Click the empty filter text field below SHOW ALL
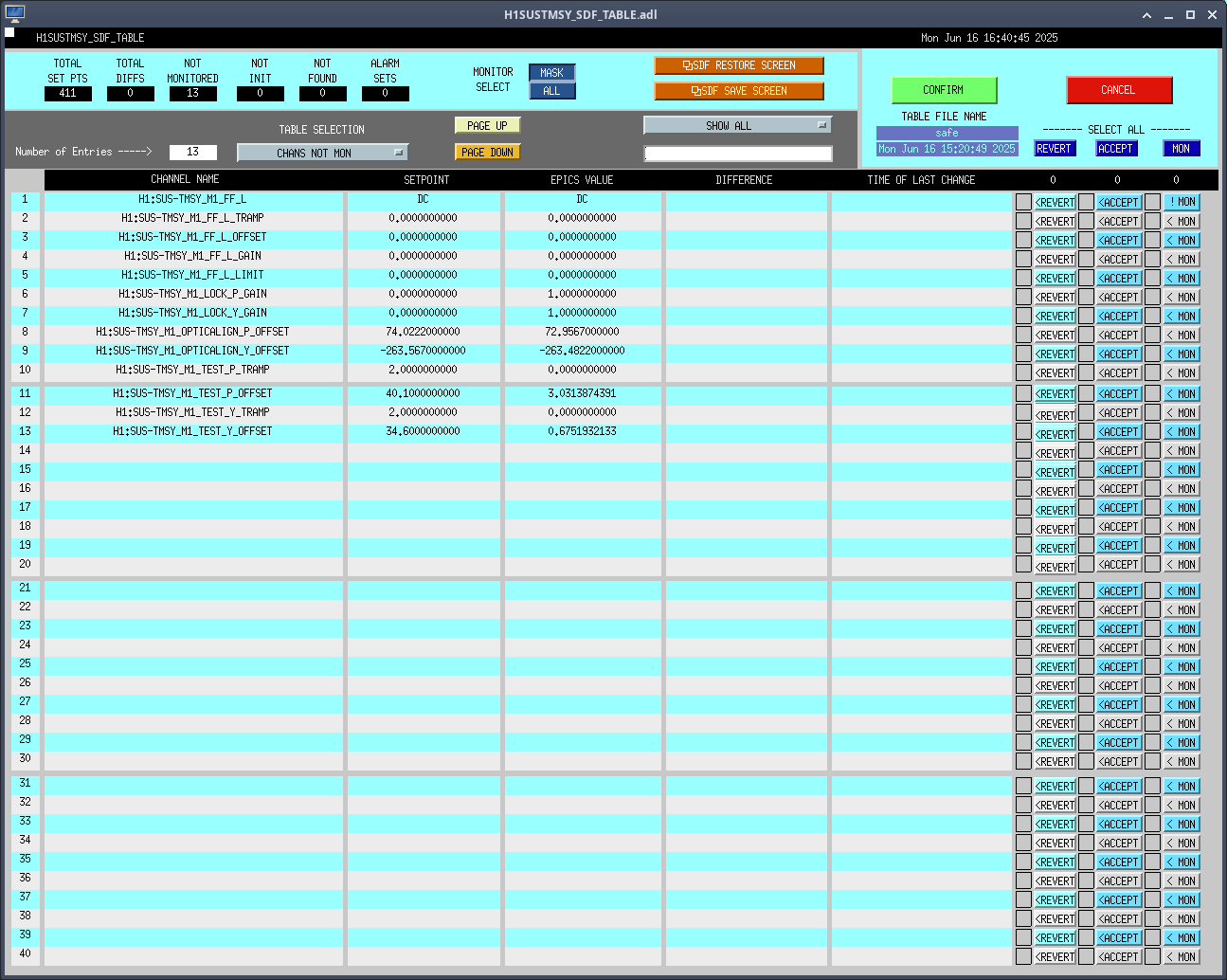The image size is (1227, 980). click(x=738, y=154)
